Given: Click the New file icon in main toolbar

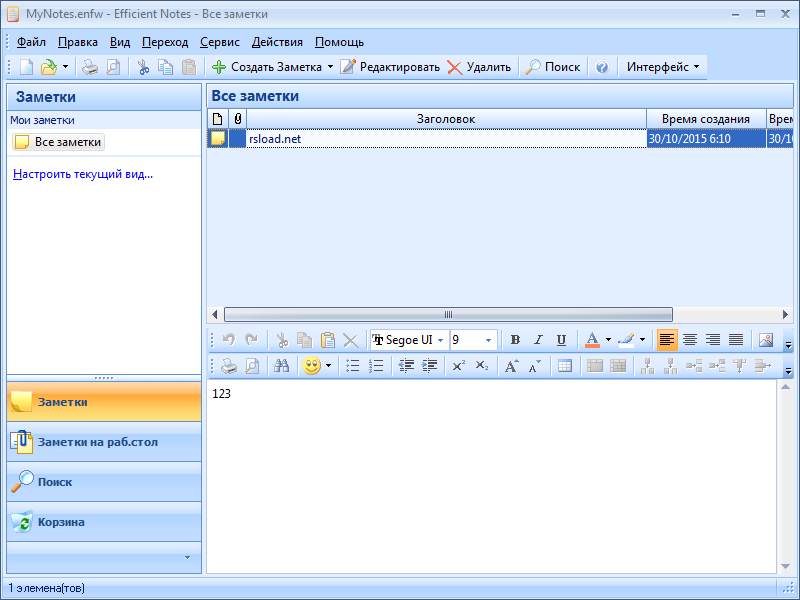Looking at the screenshot, I should tap(27, 67).
